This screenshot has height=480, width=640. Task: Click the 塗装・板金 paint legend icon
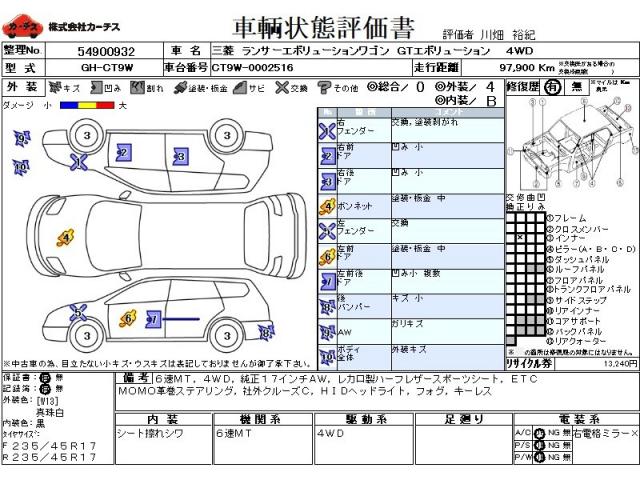tap(182, 88)
